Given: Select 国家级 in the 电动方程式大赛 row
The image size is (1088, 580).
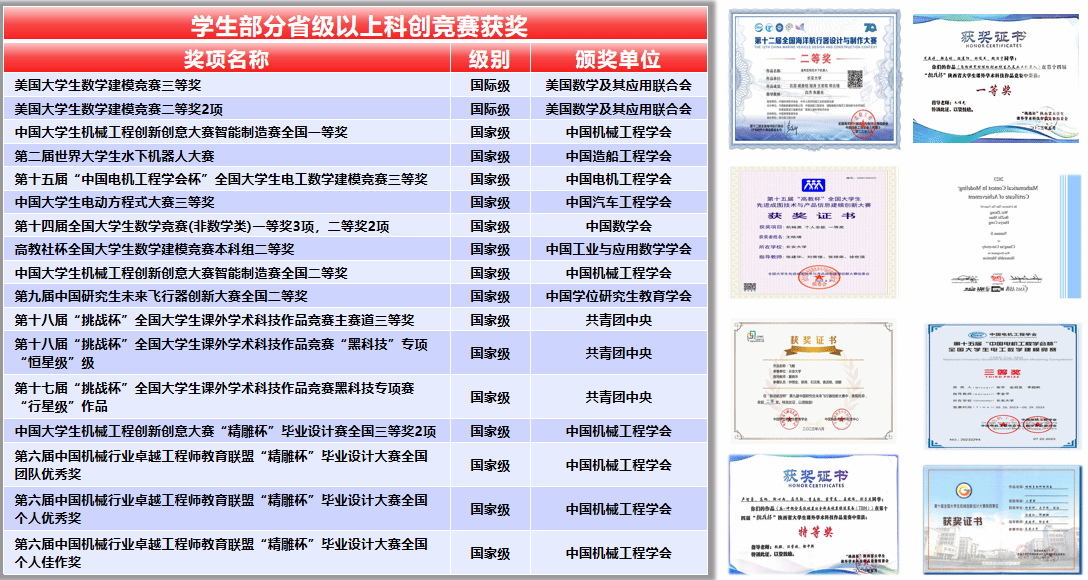Looking at the screenshot, I should 490,202.
